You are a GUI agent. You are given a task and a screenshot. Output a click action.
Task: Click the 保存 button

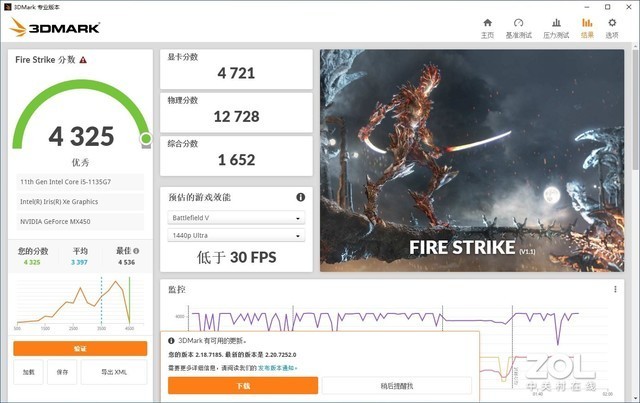click(62, 372)
